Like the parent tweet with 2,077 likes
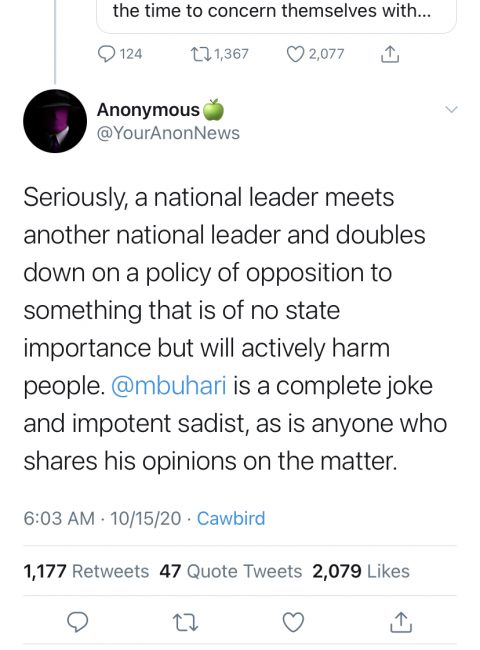The height and width of the screenshot is (650, 480). (x=315, y=54)
